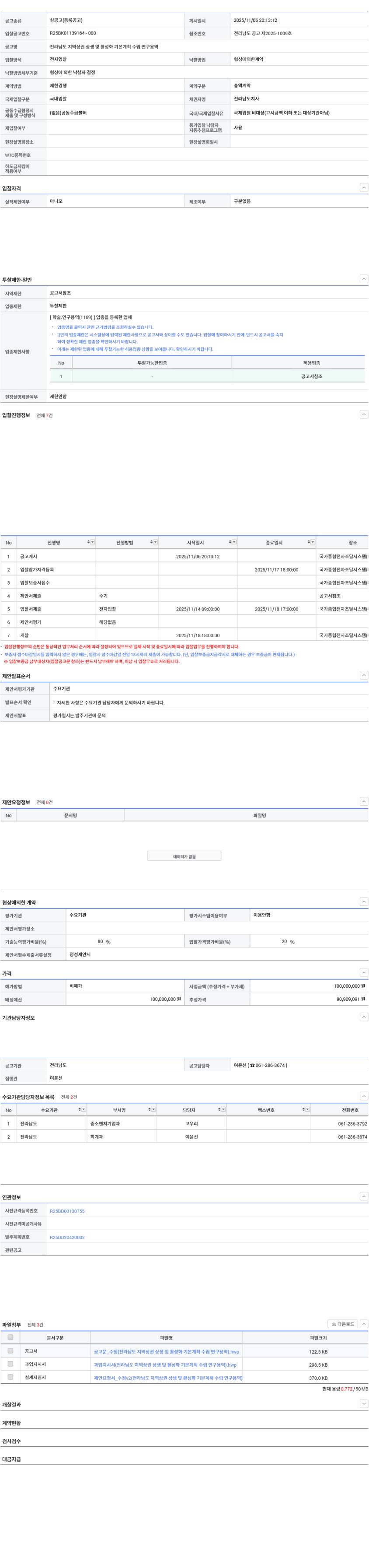Collapse the 투찰제한-일반 section
This screenshot has width=369, height=1568.
click(363, 279)
